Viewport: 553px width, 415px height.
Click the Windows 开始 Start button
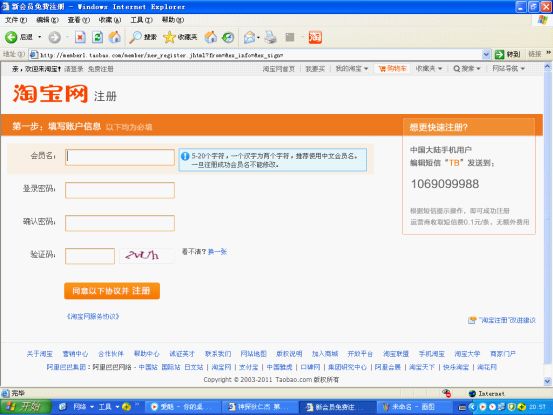pyautogui.click(x=25, y=407)
